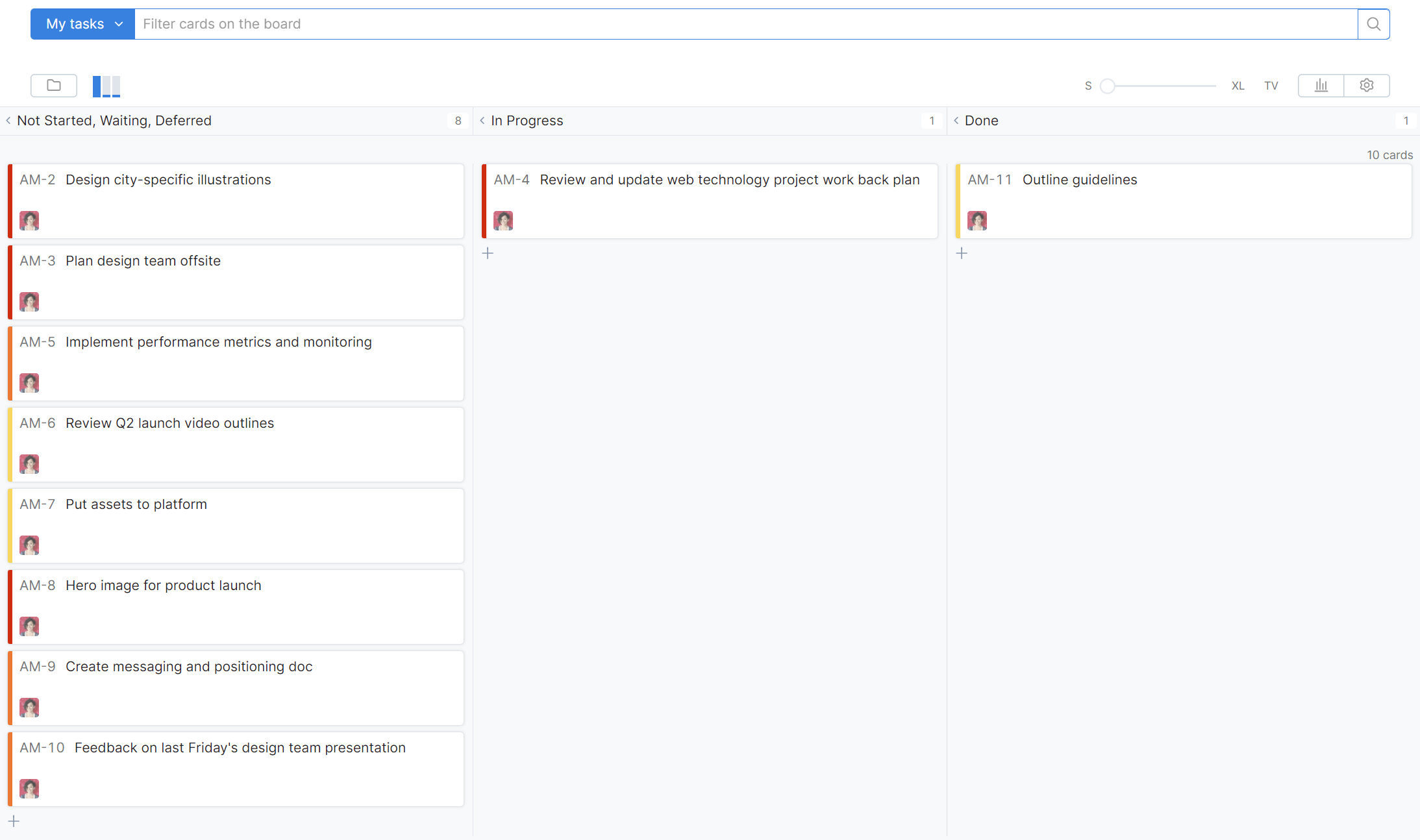Add card to Not Started column
1420x840 pixels.
[x=14, y=821]
